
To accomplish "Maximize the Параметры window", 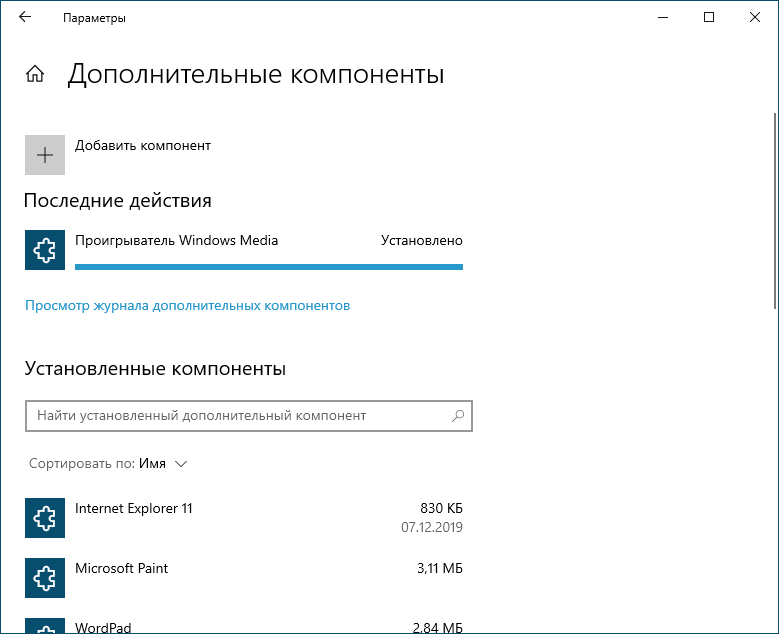I will click(x=709, y=17).
